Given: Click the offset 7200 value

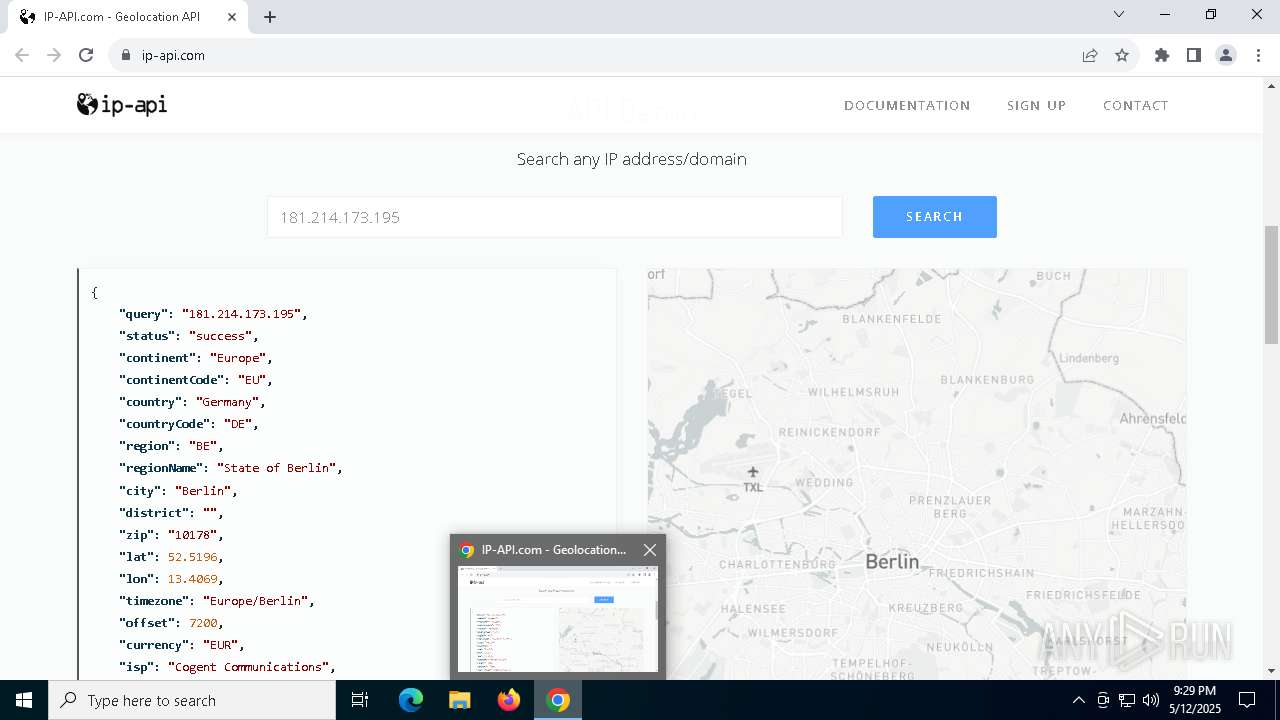Looking at the screenshot, I should click(203, 623).
